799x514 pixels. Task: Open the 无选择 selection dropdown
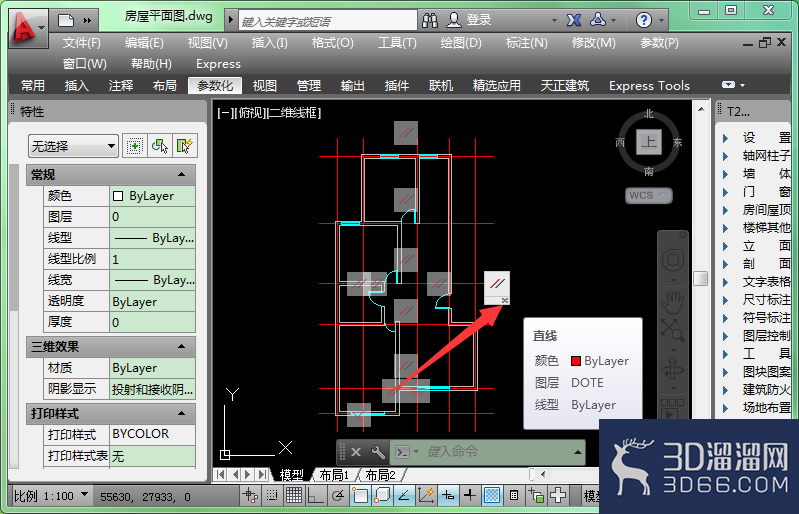[x=73, y=147]
